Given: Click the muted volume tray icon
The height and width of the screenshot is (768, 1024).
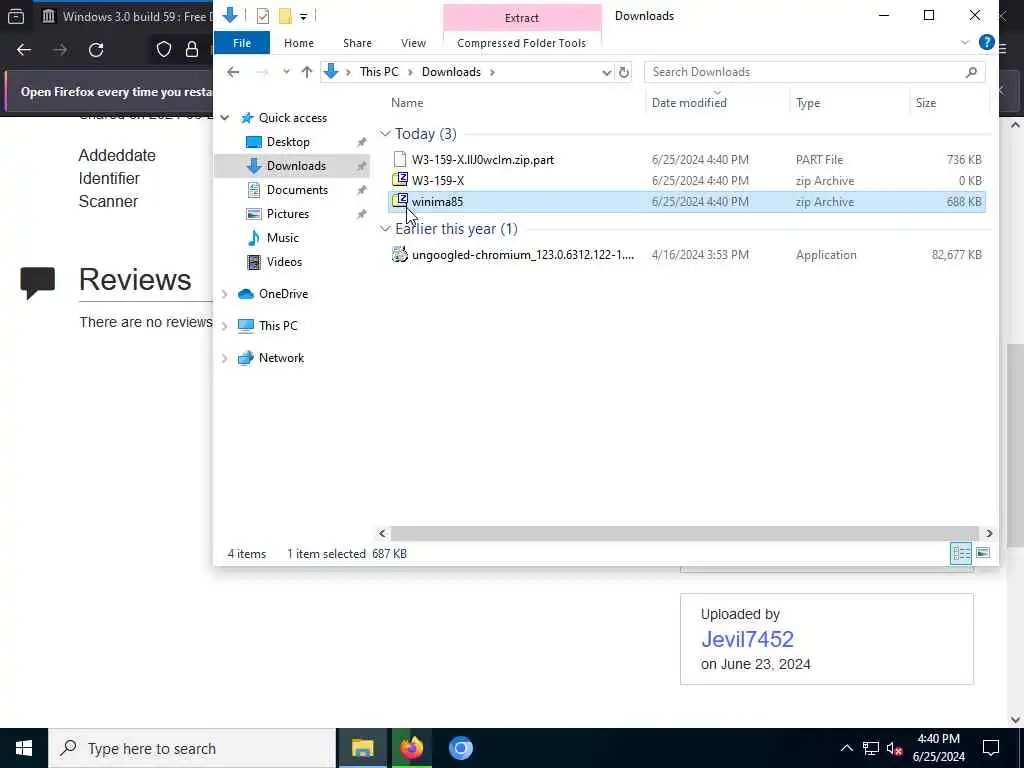Looking at the screenshot, I should tap(895, 748).
